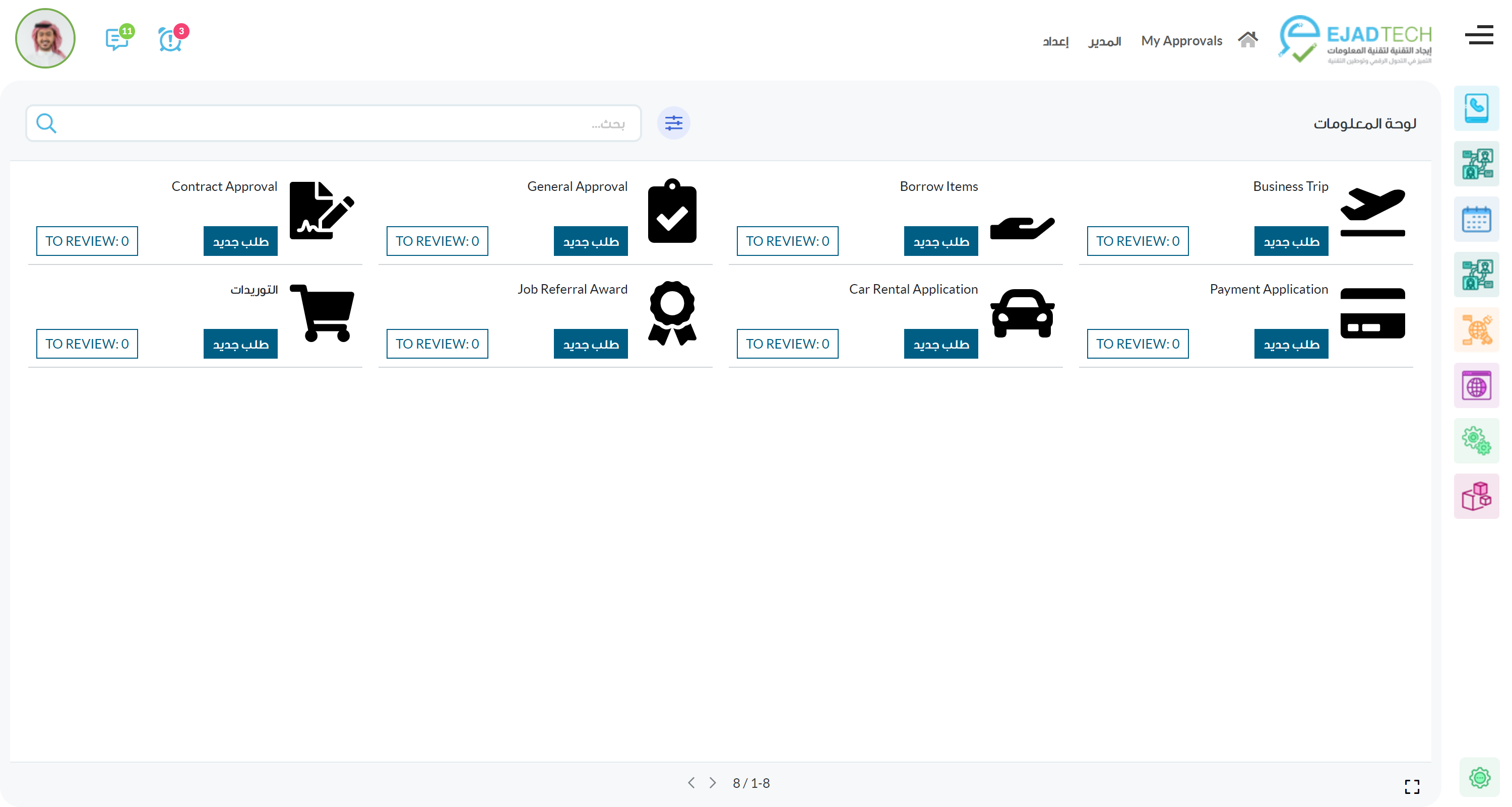
Task: Toggle full screen mode icon
Action: (x=1412, y=786)
